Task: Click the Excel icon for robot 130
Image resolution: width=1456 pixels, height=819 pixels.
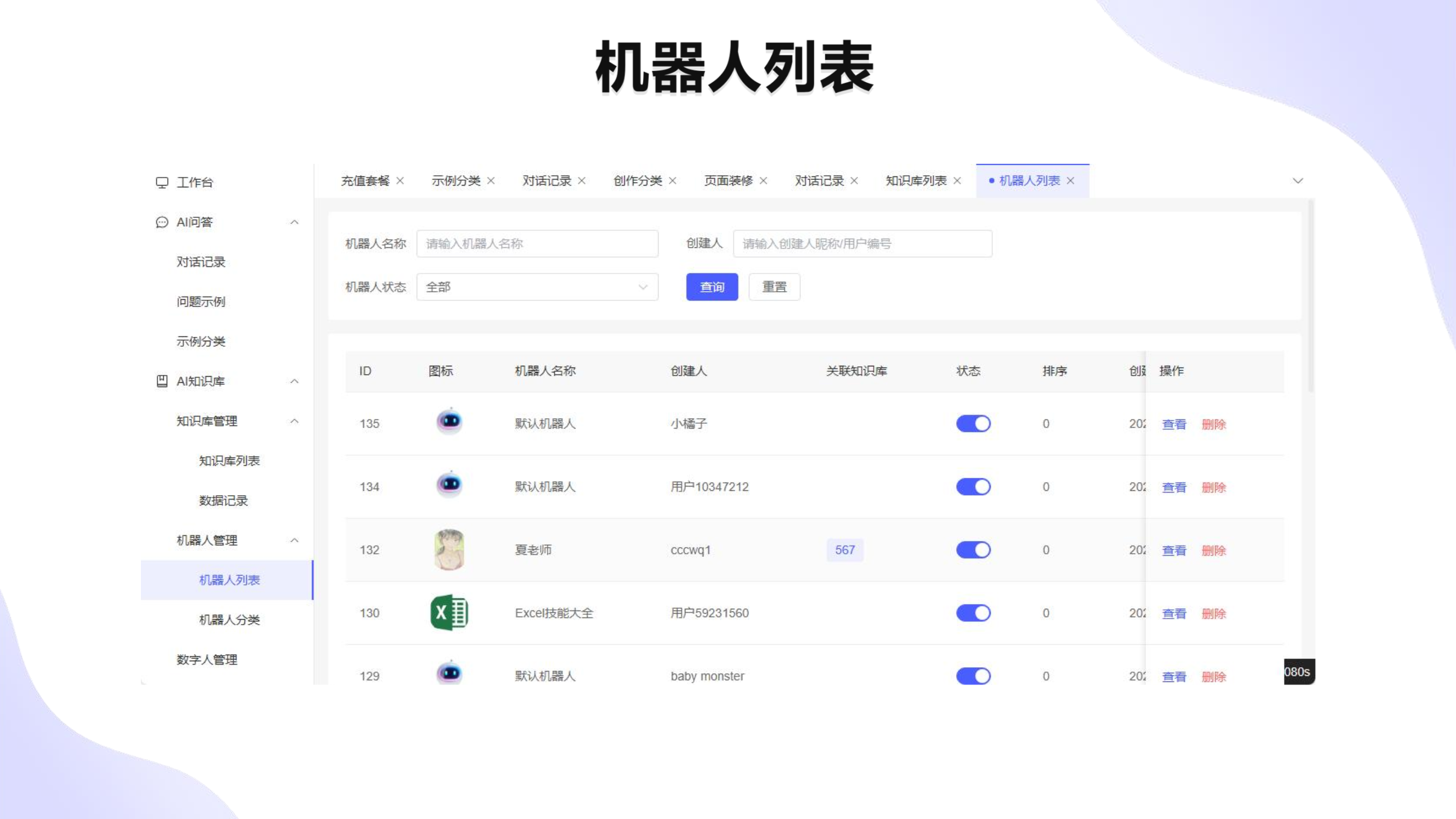Action: 449,613
